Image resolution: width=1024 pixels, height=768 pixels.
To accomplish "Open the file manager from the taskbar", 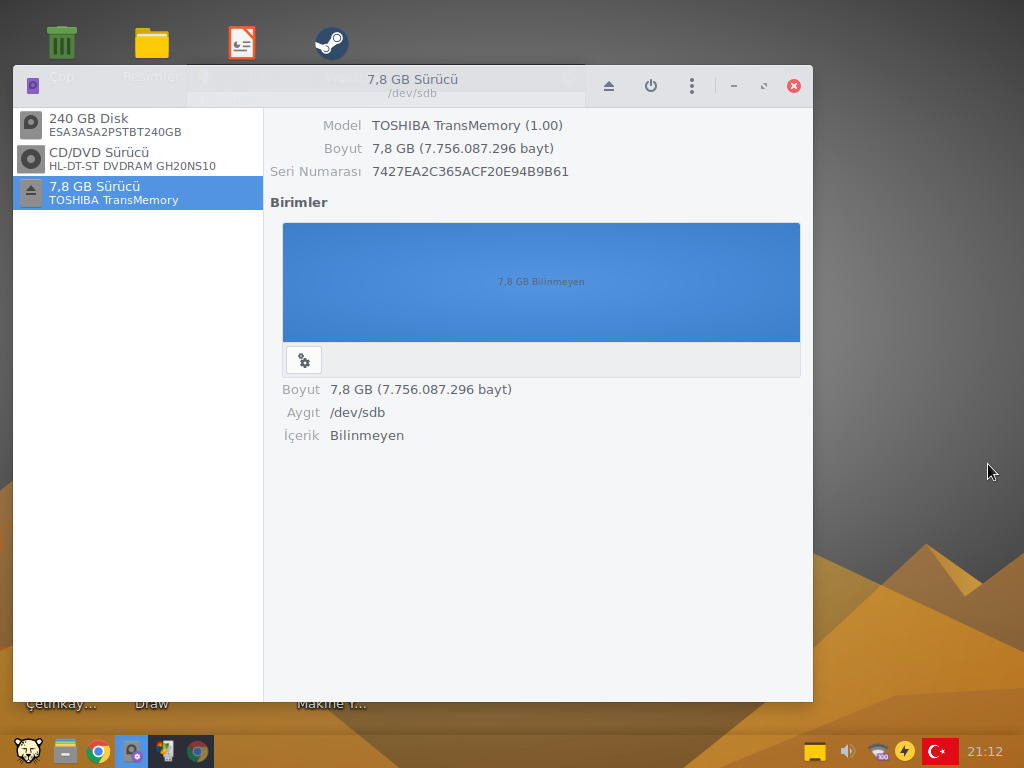I will [x=66, y=751].
